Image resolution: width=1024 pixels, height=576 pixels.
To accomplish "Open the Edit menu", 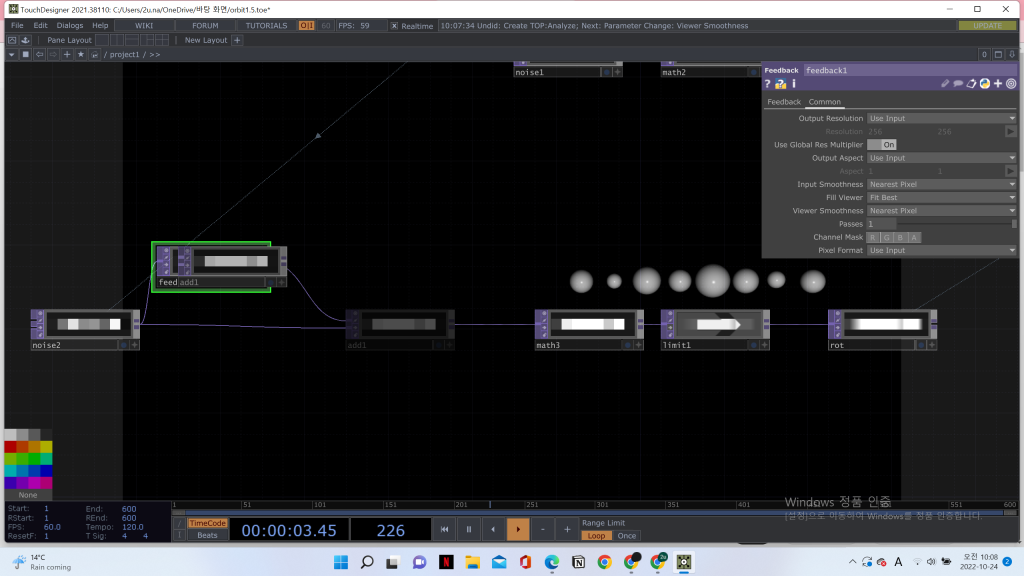I will point(40,25).
